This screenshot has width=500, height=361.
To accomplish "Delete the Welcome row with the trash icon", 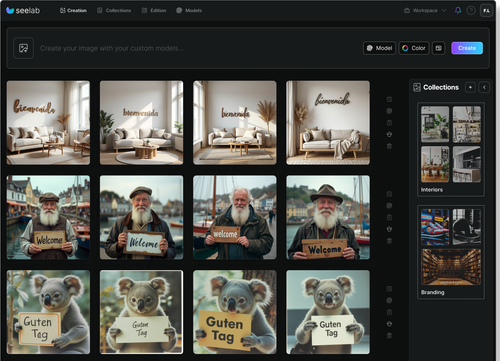I will 389,241.
